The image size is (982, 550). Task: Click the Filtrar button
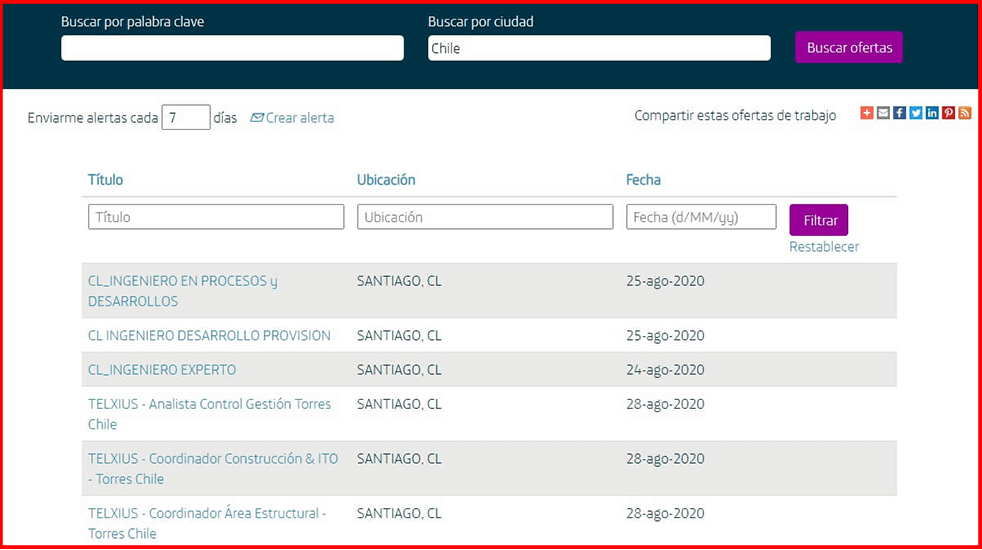point(819,220)
